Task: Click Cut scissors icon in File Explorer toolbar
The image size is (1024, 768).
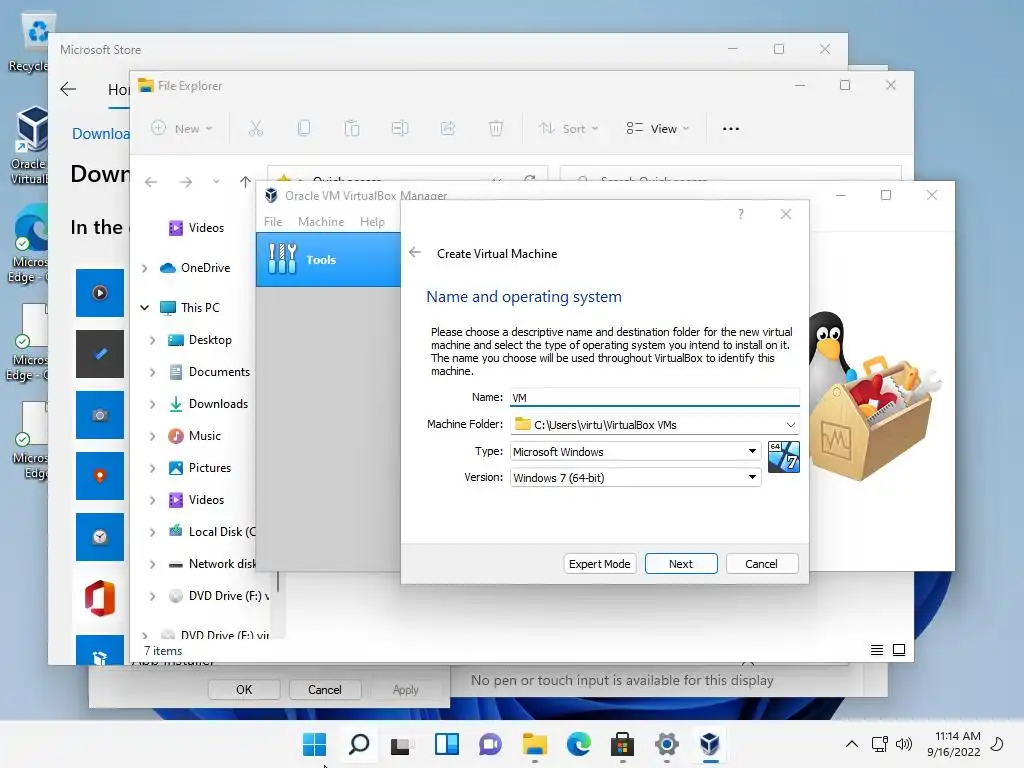Action: (256, 129)
